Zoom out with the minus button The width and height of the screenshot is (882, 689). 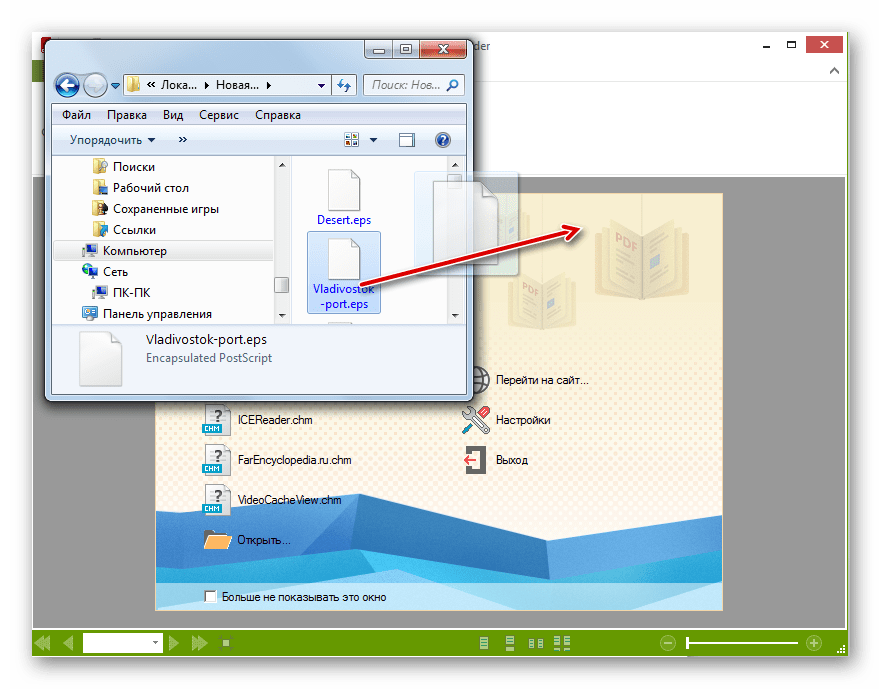coord(668,642)
